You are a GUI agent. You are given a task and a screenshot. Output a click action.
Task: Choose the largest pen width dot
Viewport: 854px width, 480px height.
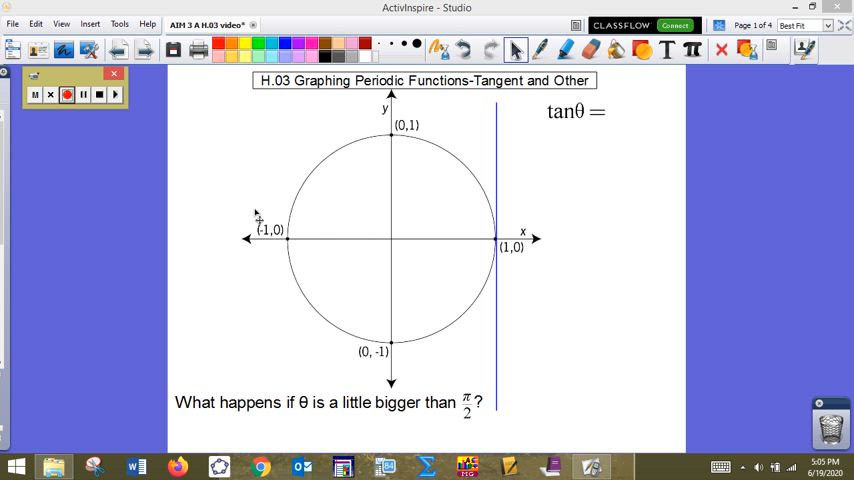pyautogui.click(x=417, y=44)
